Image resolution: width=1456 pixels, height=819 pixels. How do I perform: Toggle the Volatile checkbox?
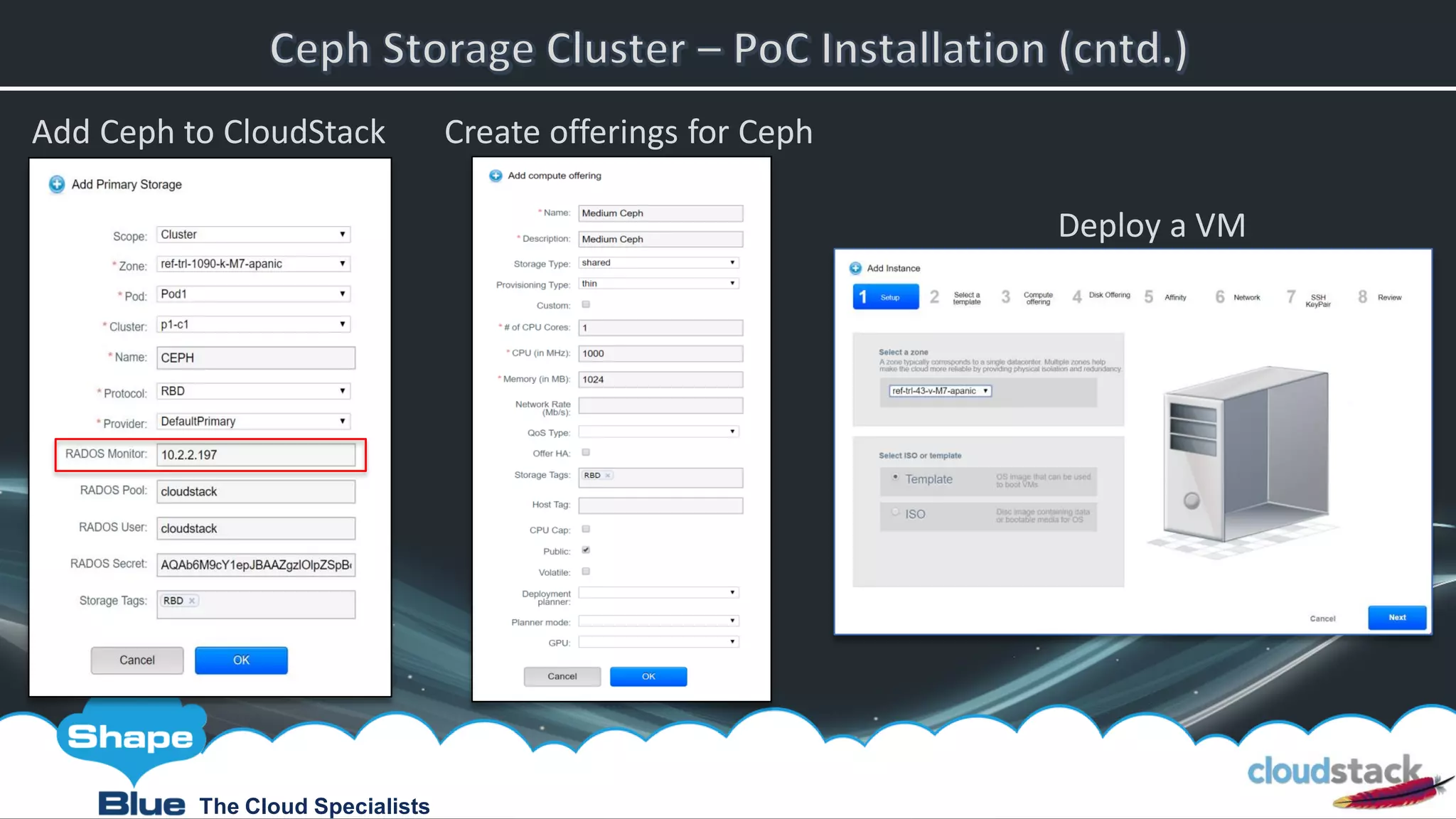[586, 572]
